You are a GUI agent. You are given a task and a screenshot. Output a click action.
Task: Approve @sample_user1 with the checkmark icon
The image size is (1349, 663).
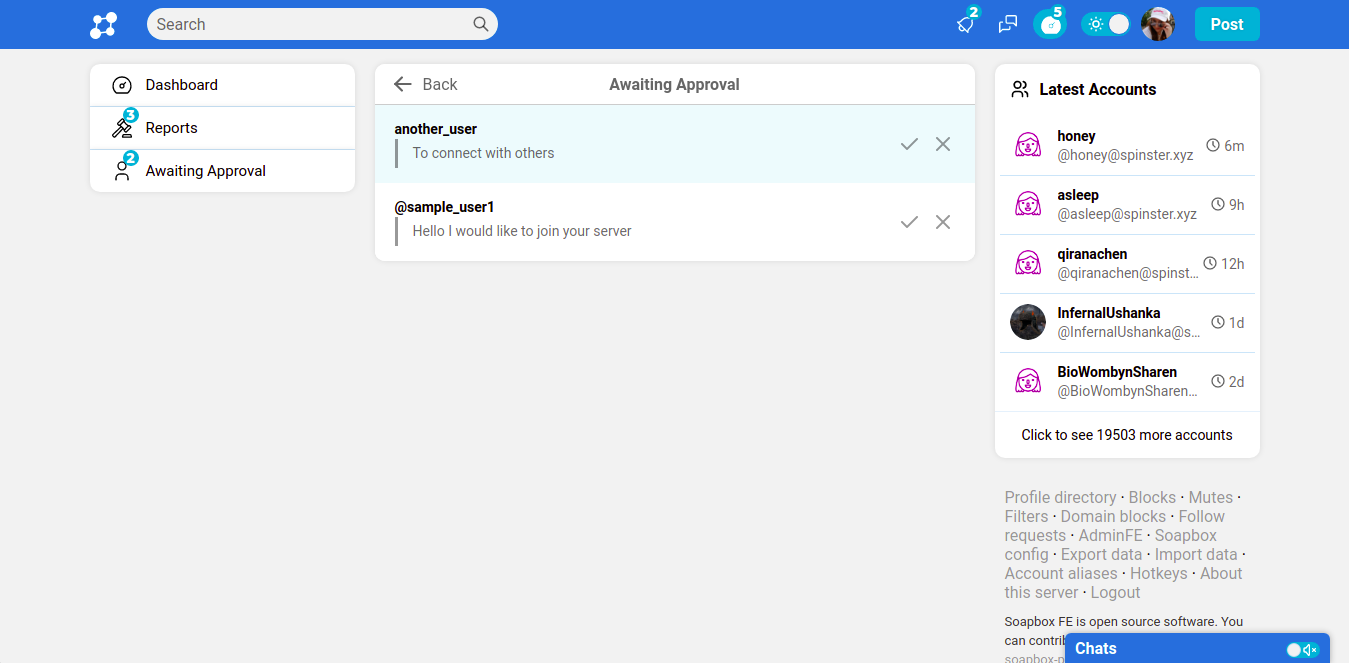coord(909,222)
